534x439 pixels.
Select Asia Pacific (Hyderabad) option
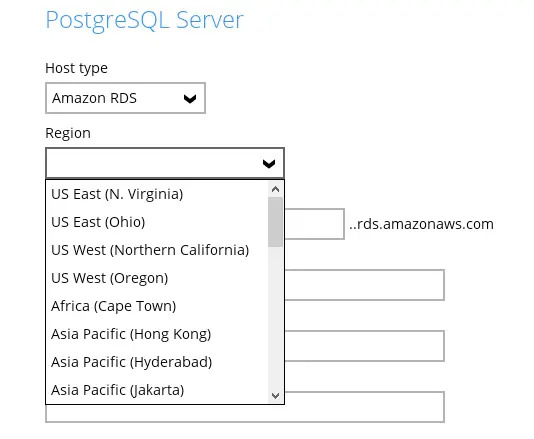point(157,362)
